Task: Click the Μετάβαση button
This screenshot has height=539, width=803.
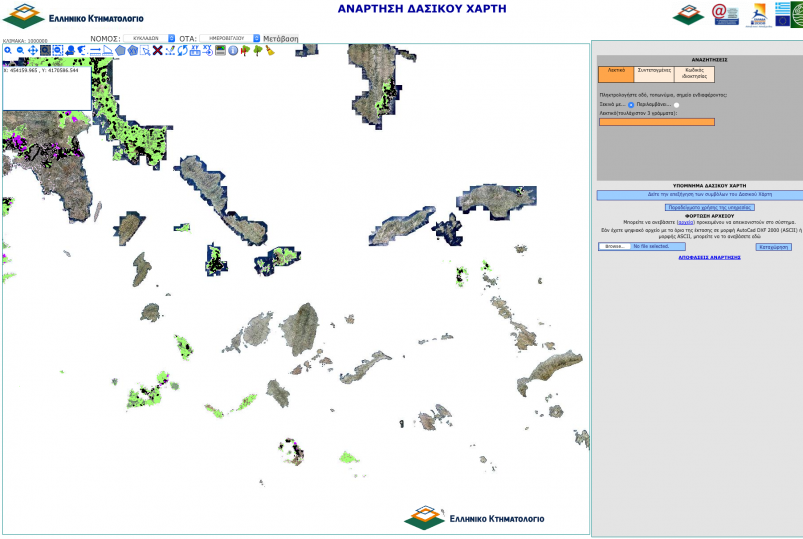Action: point(281,38)
